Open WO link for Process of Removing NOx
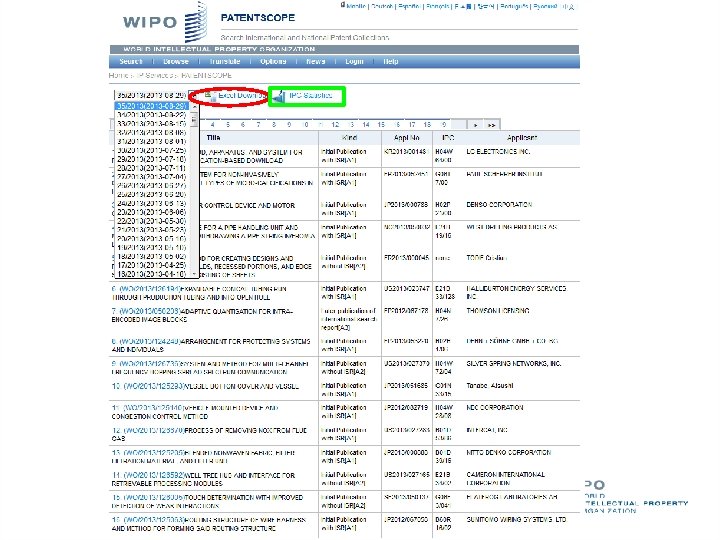The width and height of the screenshot is (720, 540). pyautogui.click(x=154, y=431)
